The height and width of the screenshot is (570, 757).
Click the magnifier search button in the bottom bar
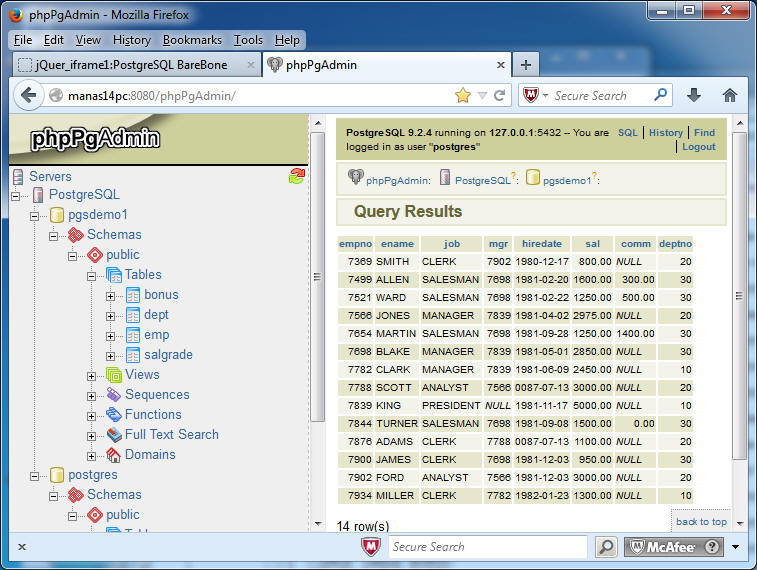coord(606,547)
